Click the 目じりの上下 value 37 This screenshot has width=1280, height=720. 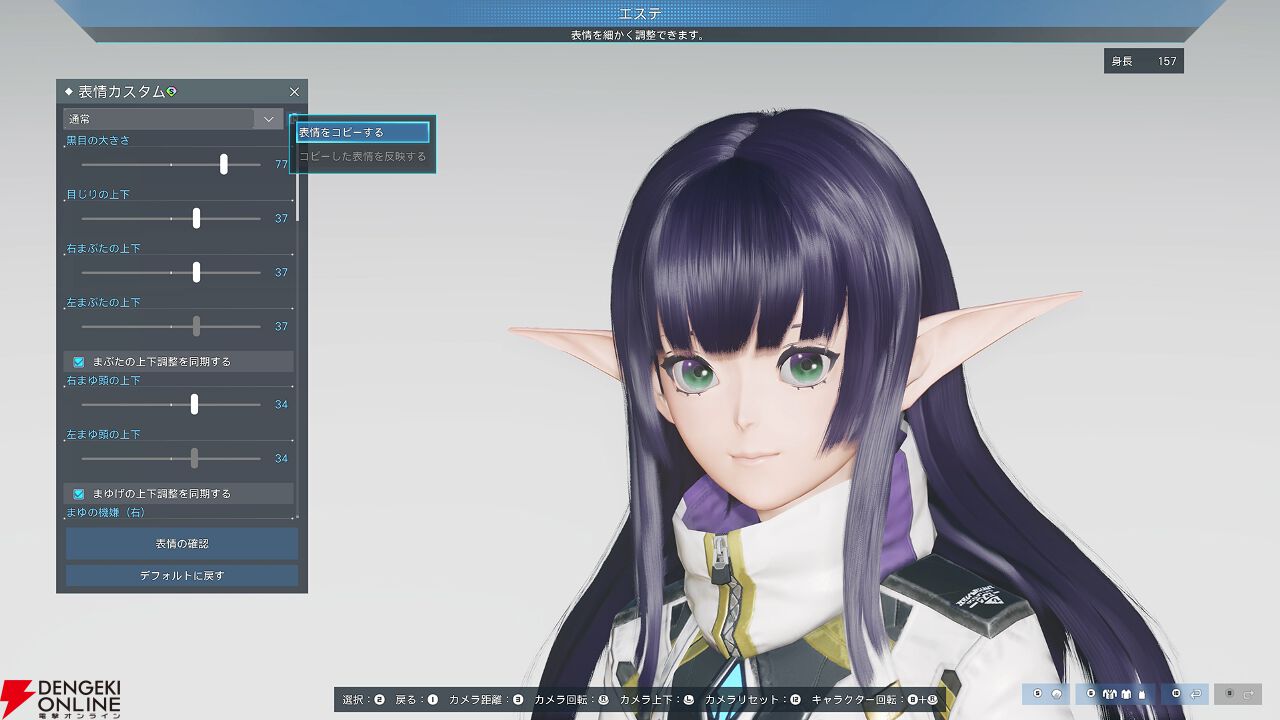(x=281, y=218)
